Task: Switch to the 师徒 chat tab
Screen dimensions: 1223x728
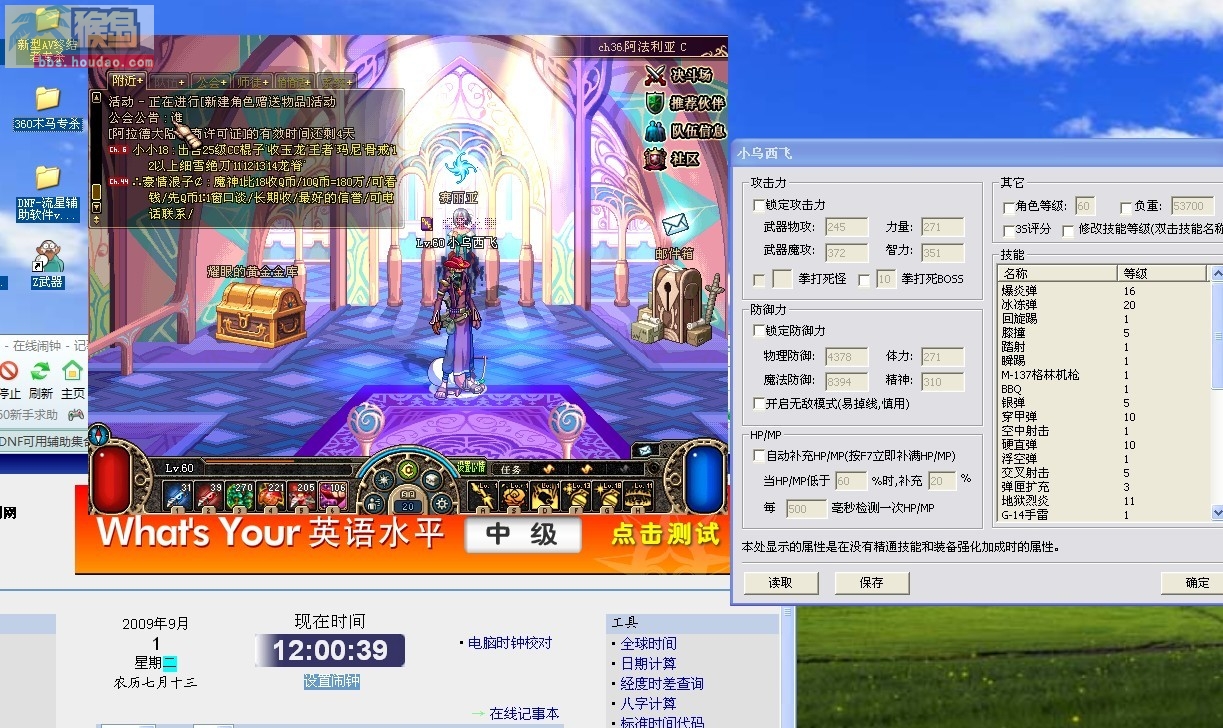Action: [252, 81]
